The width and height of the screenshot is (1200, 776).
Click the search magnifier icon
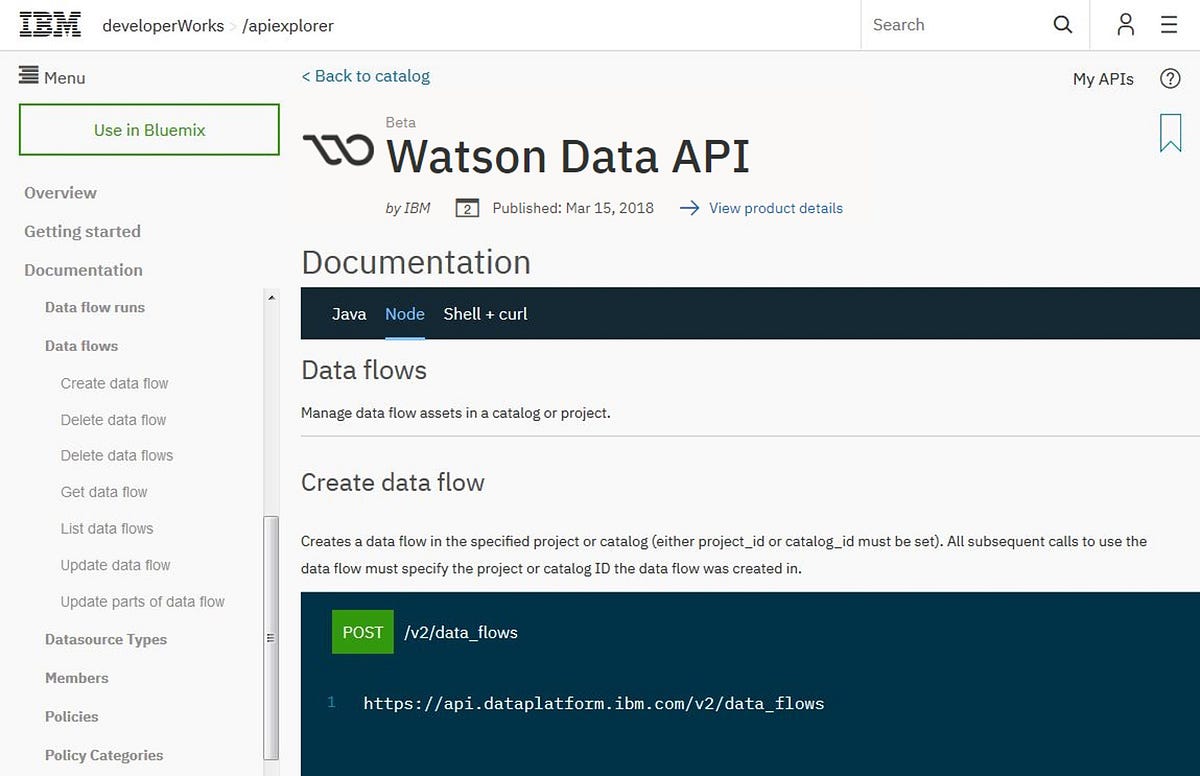click(x=1063, y=24)
